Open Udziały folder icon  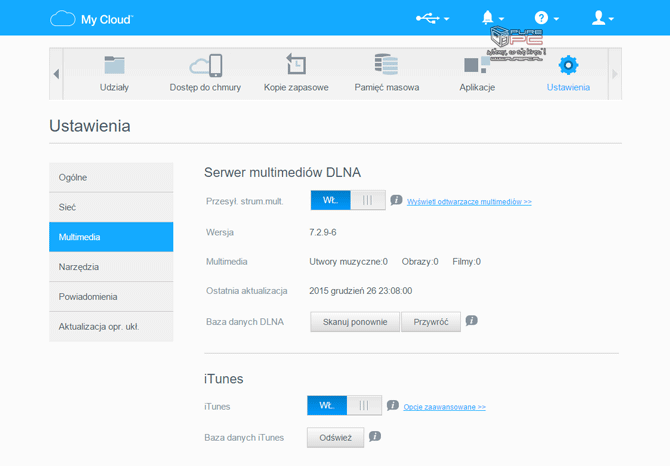click(114, 65)
